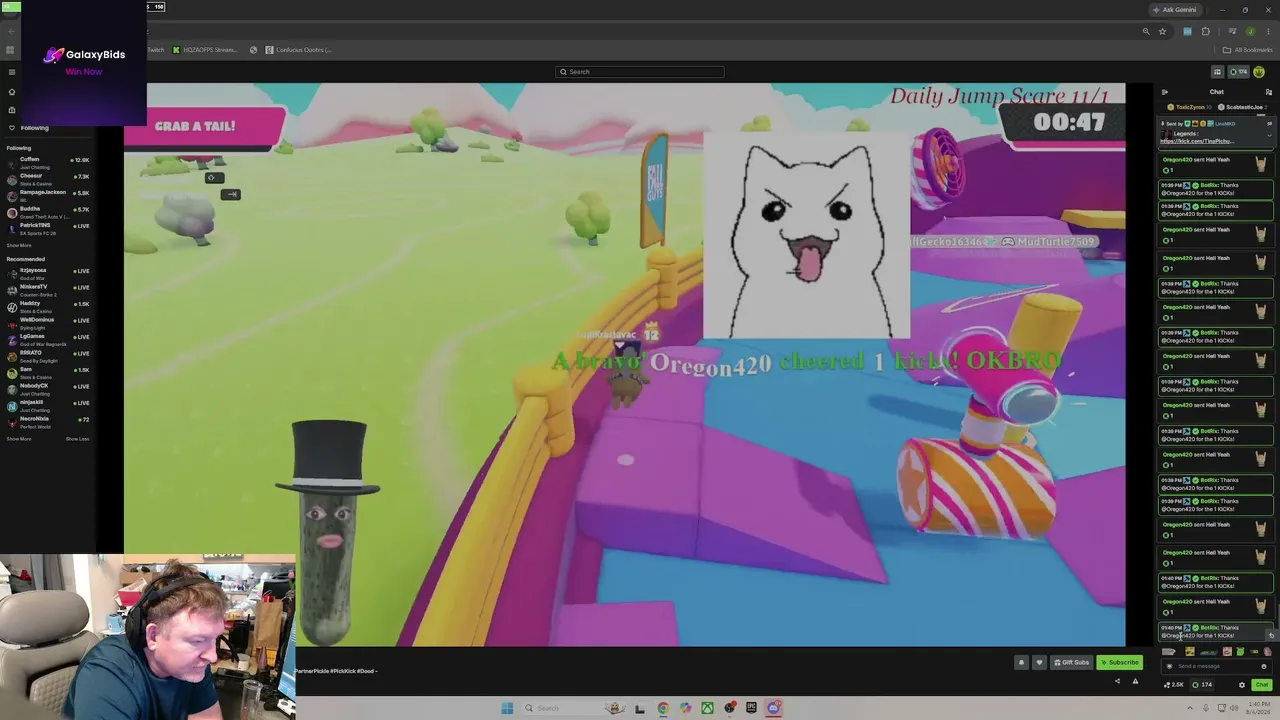Open the Windows Start menu
Image resolution: width=1280 pixels, height=720 pixels.
coord(507,708)
